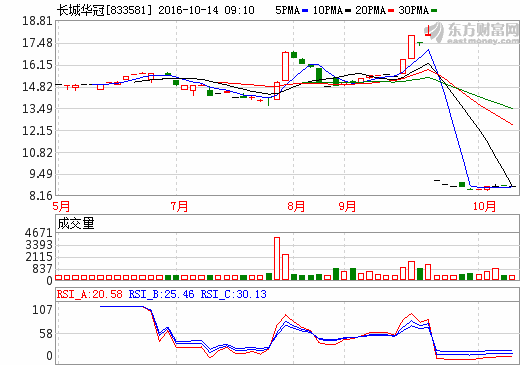Image resolution: width=520 pixels, height=365 pixels.
Task: Select the timestamp 2016-10-14 09:10
Action: coord(206,10)
